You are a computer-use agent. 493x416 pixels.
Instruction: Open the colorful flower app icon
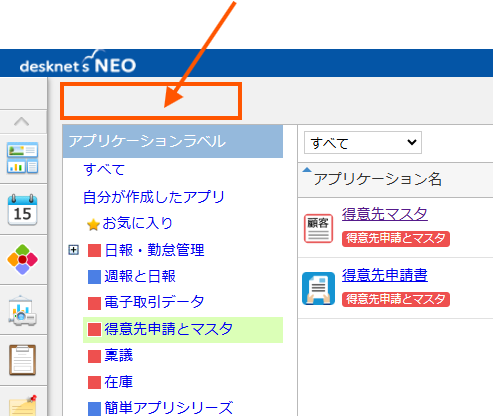(22, 259)
